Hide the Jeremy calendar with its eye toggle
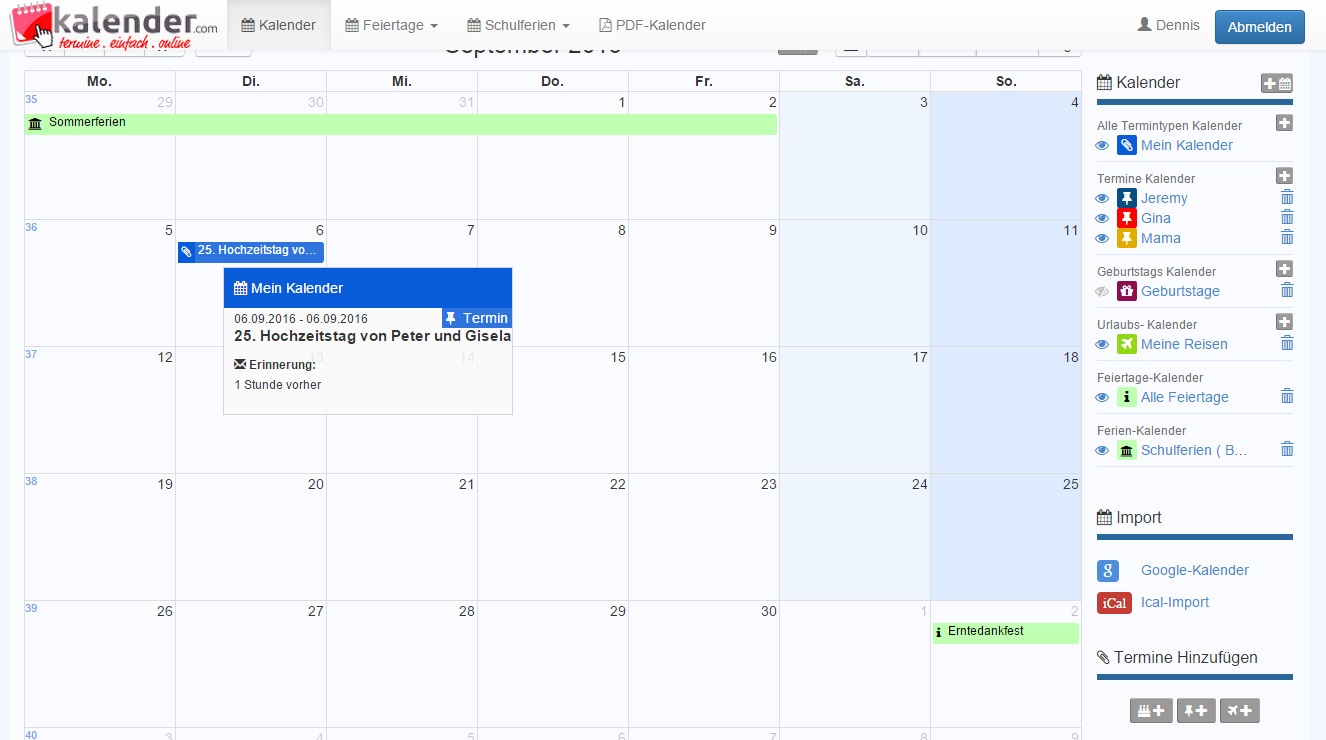This screenshot has width=1326, height=740. coord(1102,198)
